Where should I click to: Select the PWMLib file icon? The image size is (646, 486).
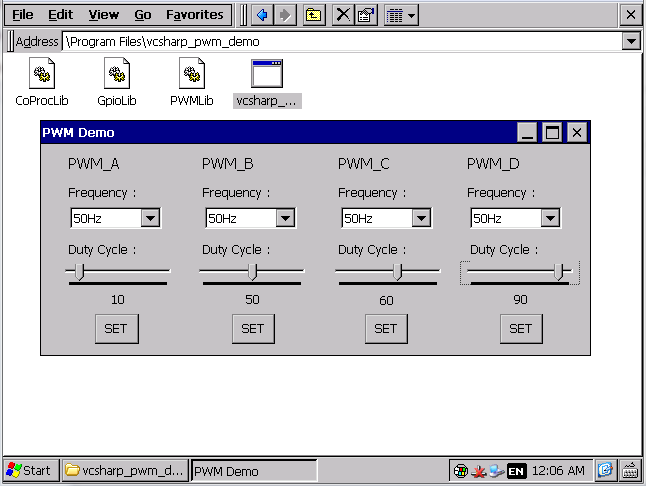coord(192,82)
